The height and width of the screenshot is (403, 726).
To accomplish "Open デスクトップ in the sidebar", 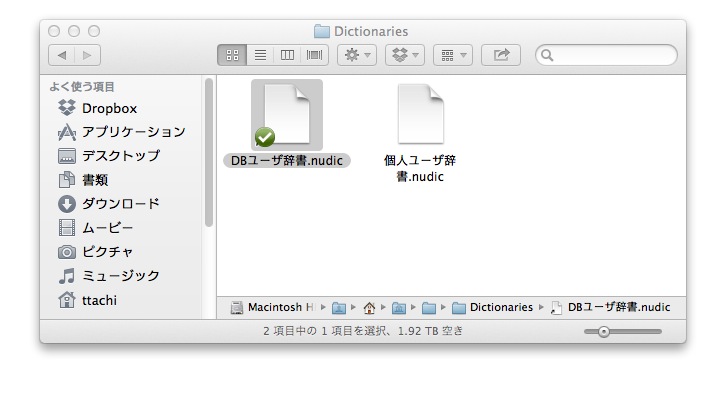I will [x=120, y=156].
